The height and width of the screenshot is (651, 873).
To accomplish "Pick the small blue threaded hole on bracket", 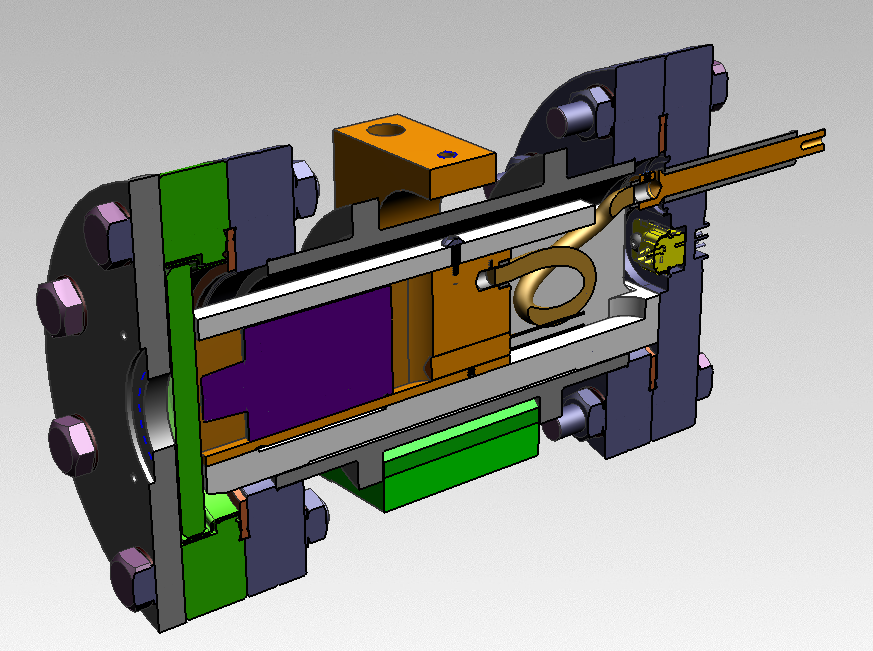I will click(447, 154).
